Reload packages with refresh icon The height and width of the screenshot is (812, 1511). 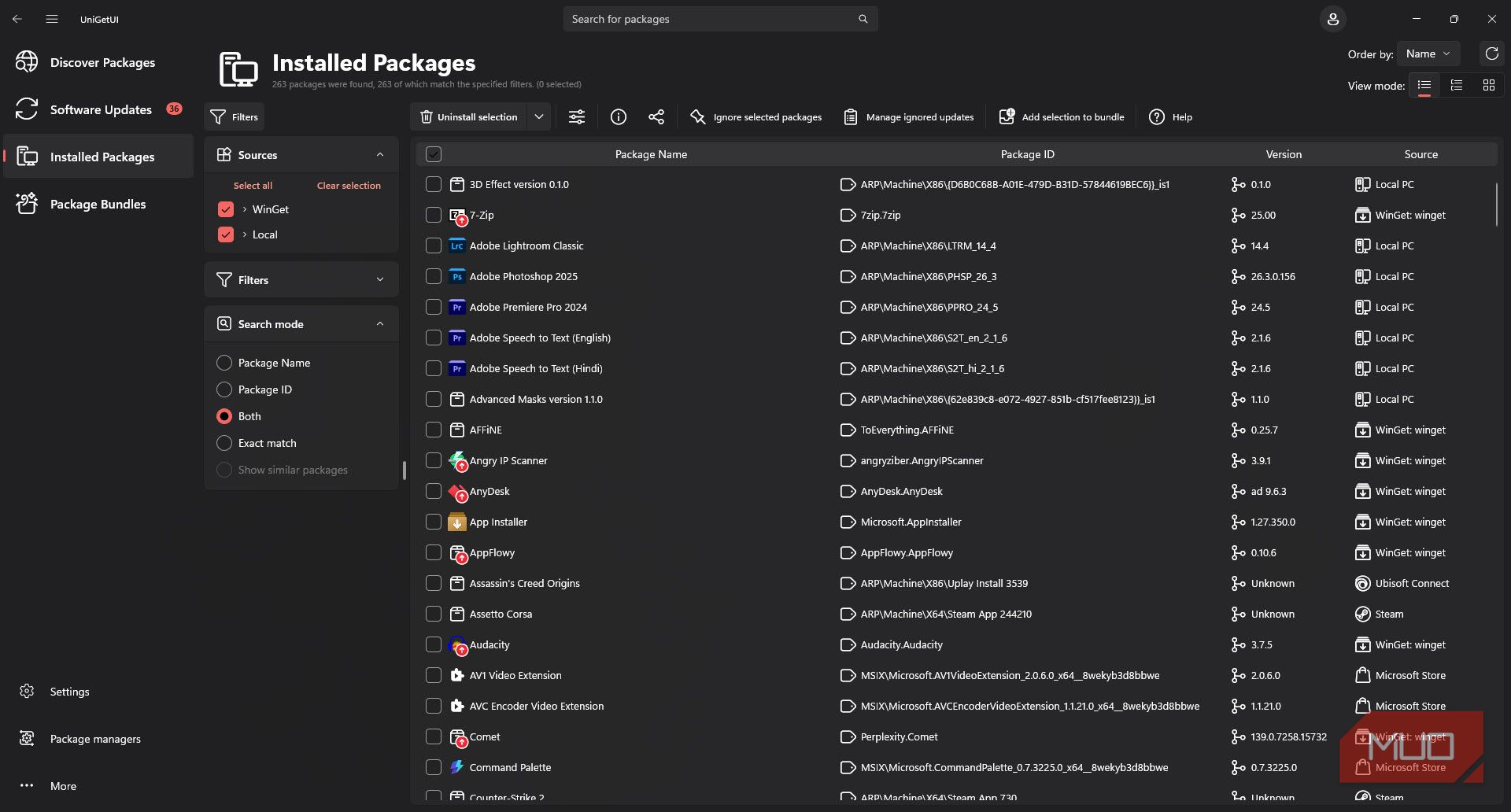tap(1491, 54)
